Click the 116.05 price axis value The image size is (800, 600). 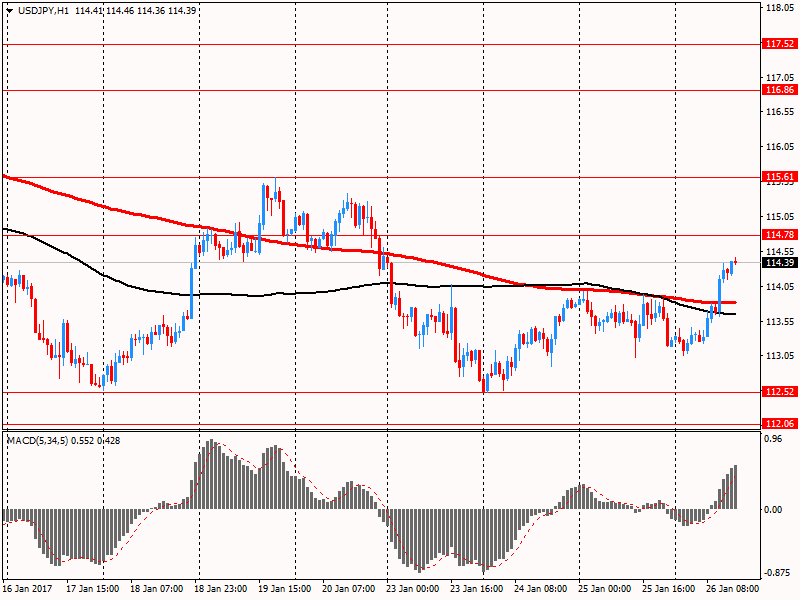(x=780, y=147)
